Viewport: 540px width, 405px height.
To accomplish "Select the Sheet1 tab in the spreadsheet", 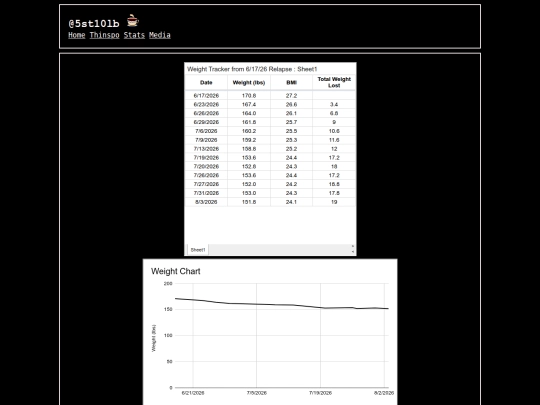I will [198, 250].
